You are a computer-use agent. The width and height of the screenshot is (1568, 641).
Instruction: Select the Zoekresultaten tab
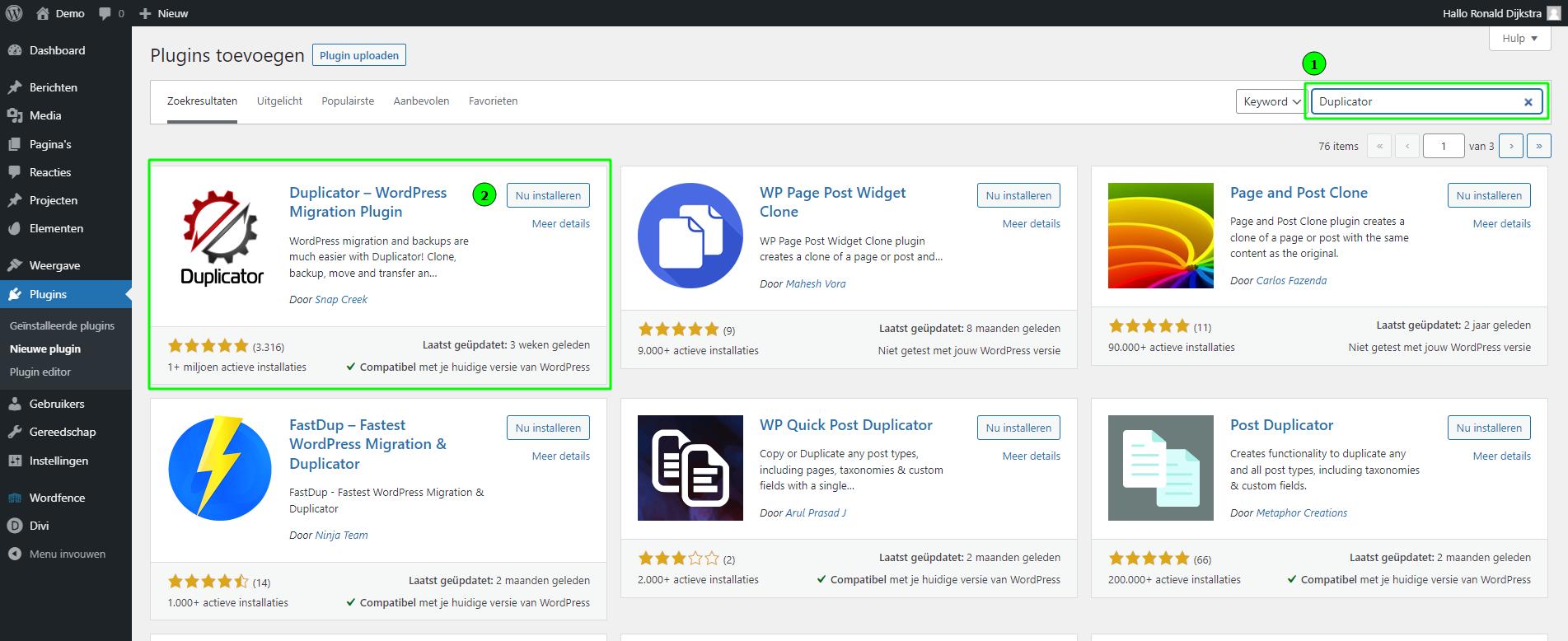pos(202,101)
